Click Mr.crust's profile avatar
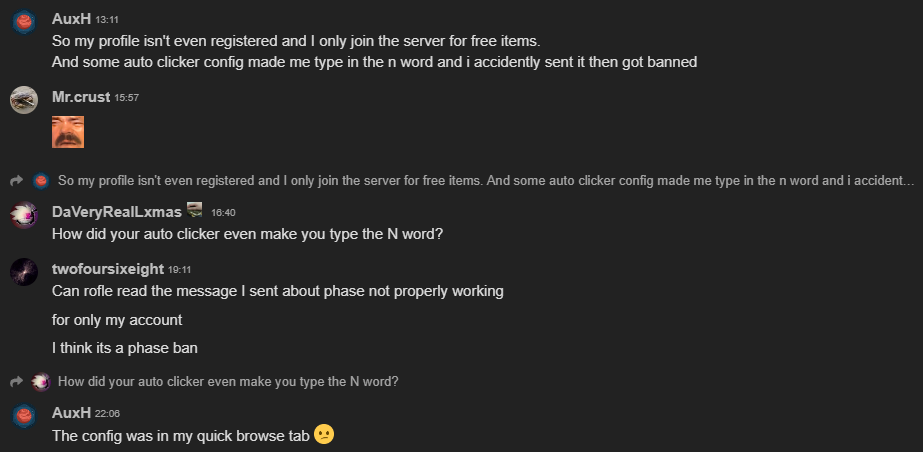Viewport: 923px width, 452px height. point(24,100)
